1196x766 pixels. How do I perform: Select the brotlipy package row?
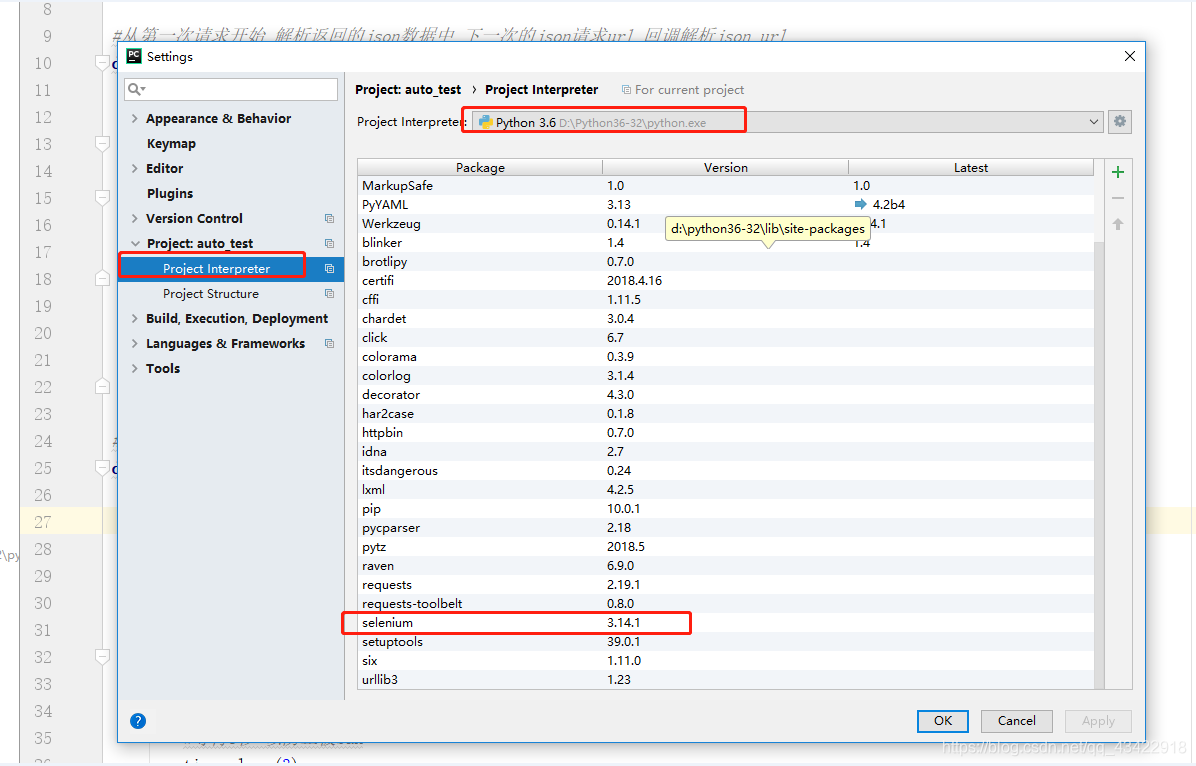pos(725,262)
